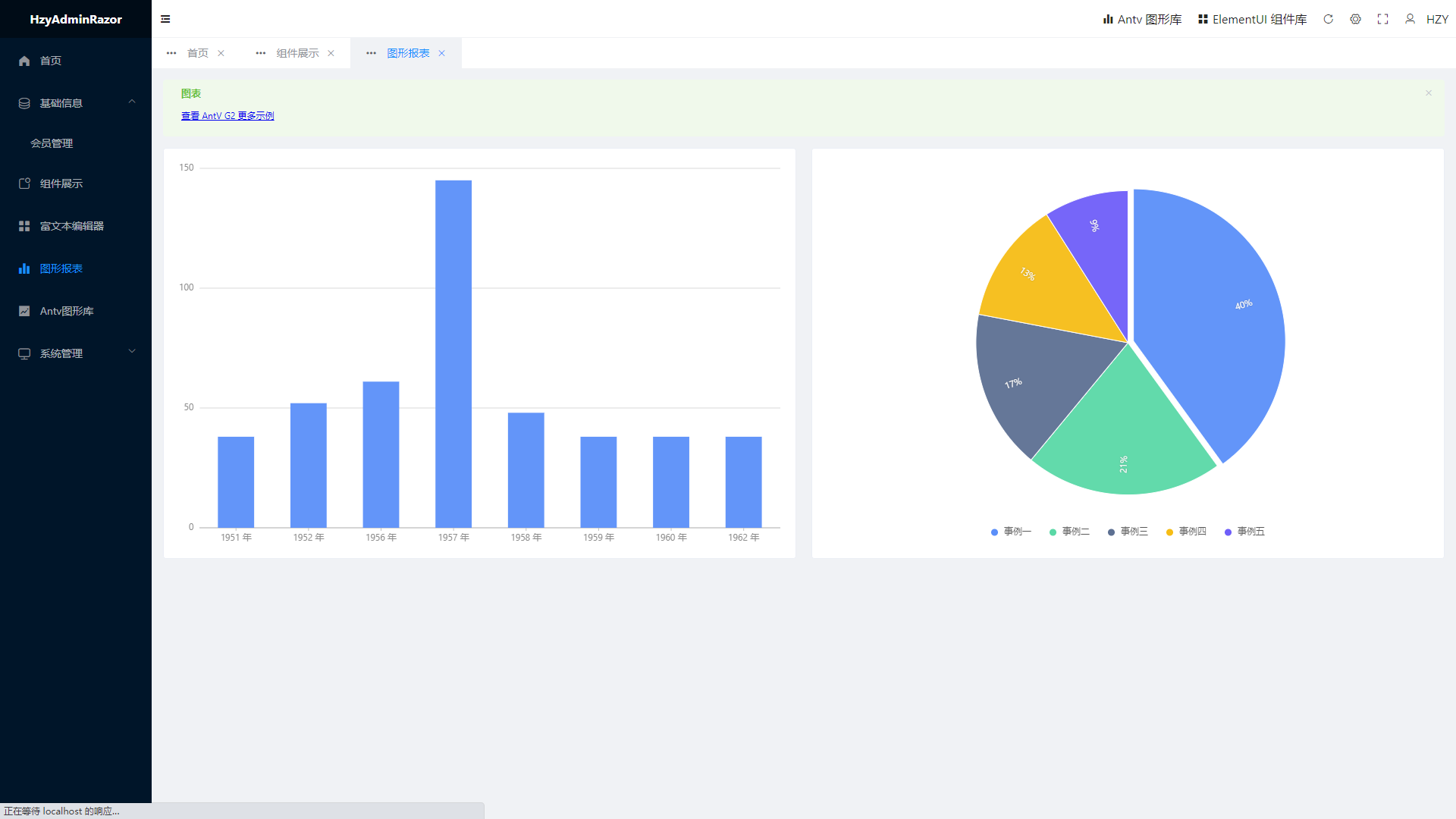Click the 150 y-axis value label

pos(187,168)
